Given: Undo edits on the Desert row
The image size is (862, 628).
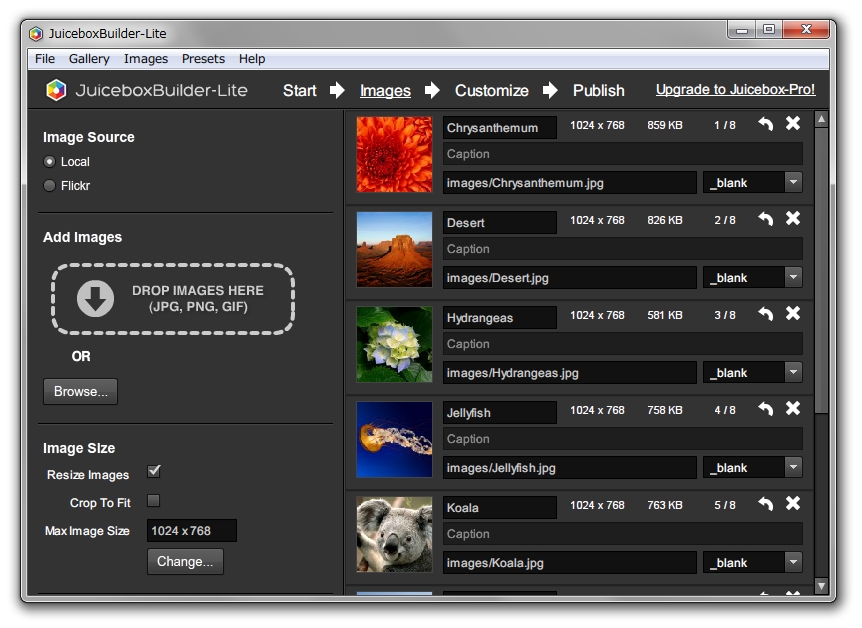Looking at the screenshot, I should point(765,218).
